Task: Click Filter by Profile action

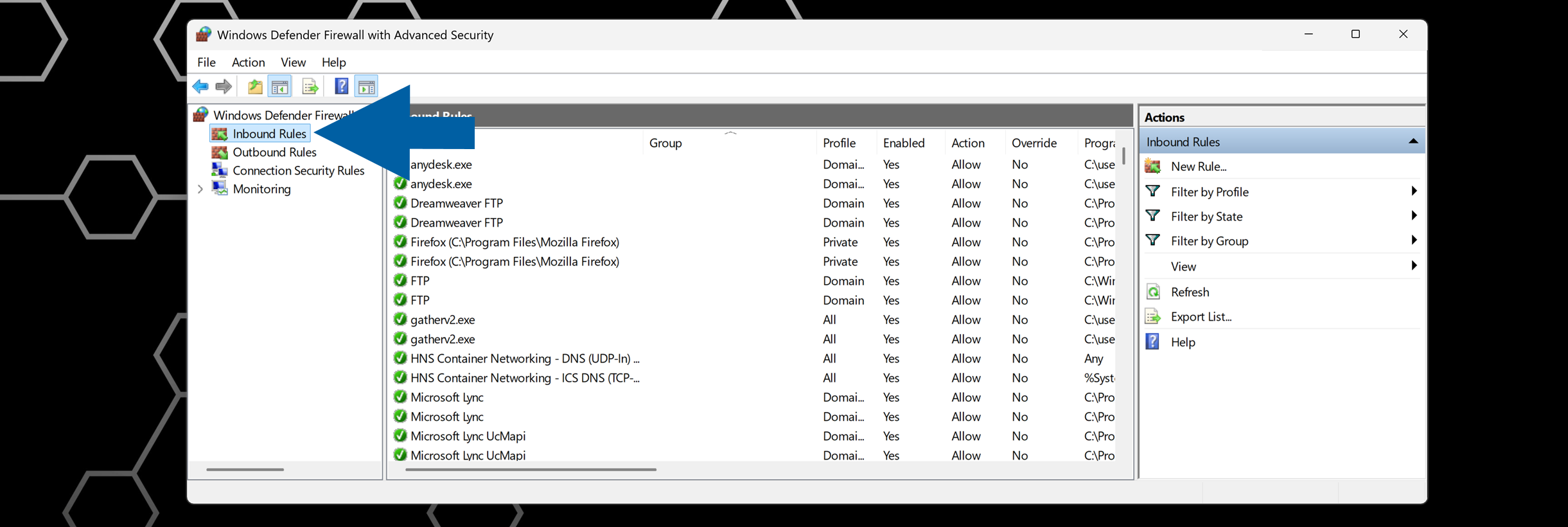Action: [1210, 192]
